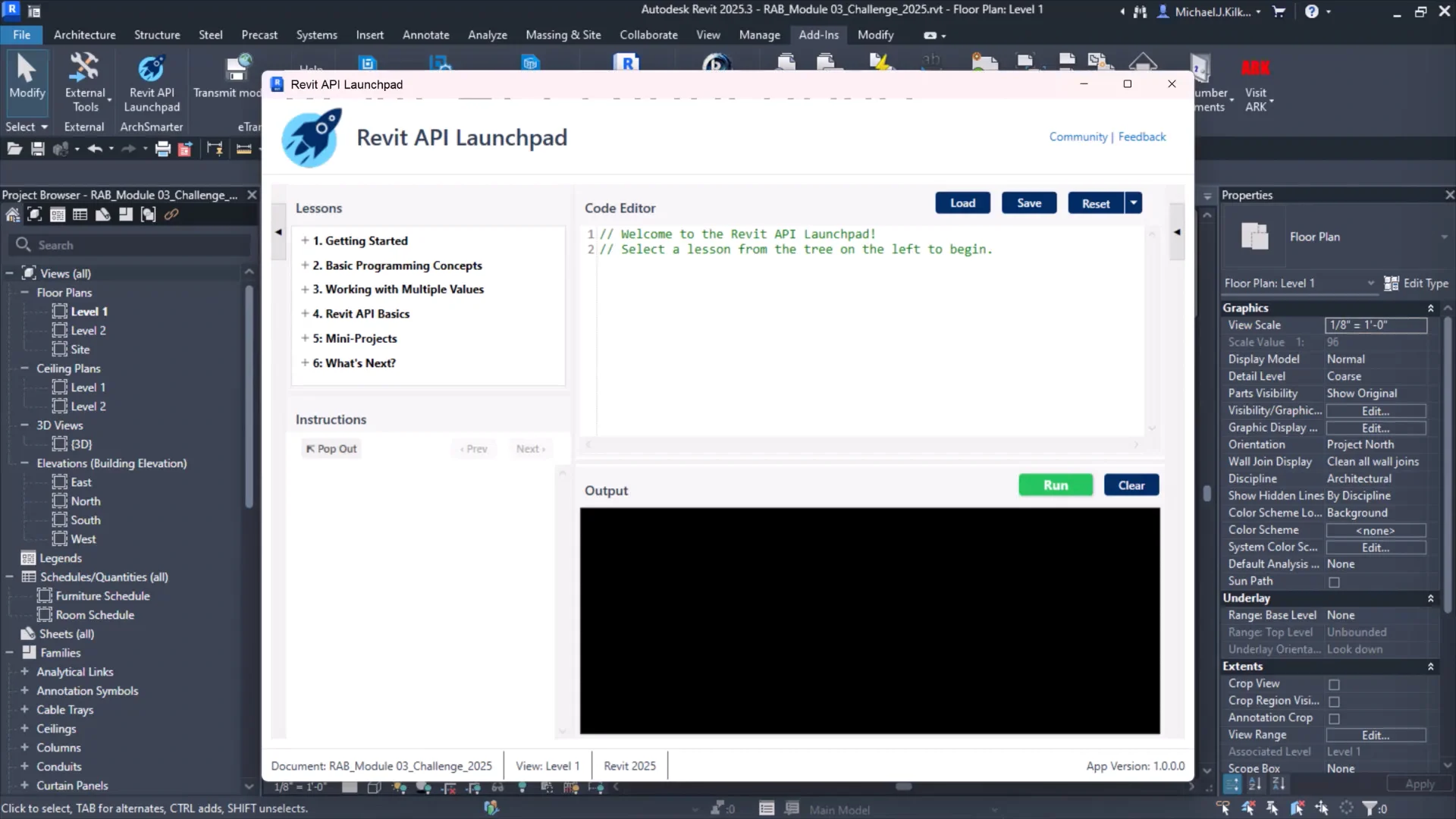Expand the Getting Started lesson
1456x819 pixels.
[305, 240]
